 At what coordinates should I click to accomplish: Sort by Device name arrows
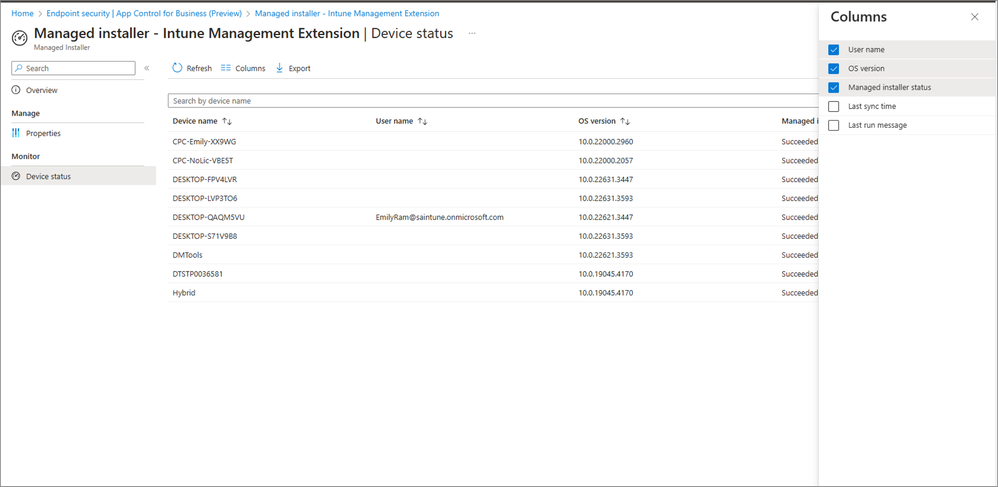(227, 121)
